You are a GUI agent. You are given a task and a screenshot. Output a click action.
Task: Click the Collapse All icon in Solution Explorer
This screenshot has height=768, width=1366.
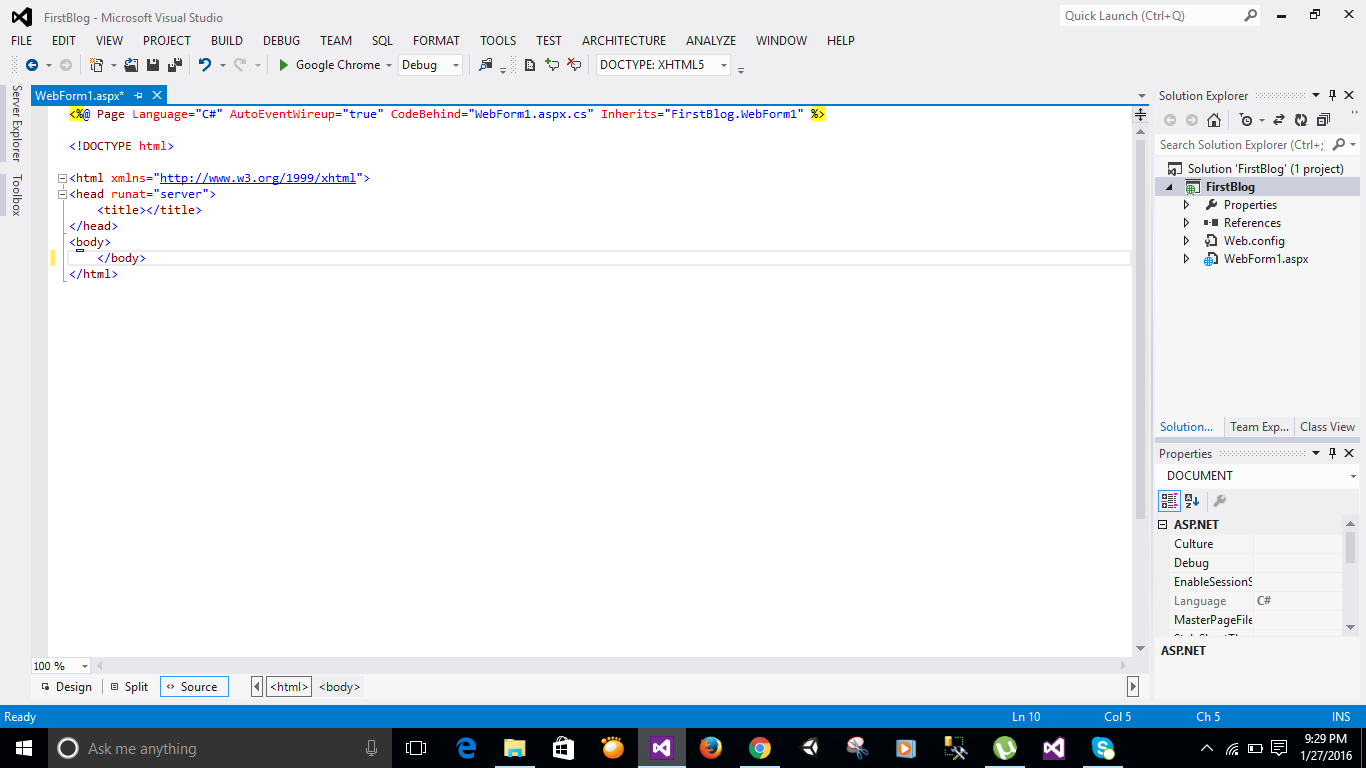click(x=1324, y=120)
